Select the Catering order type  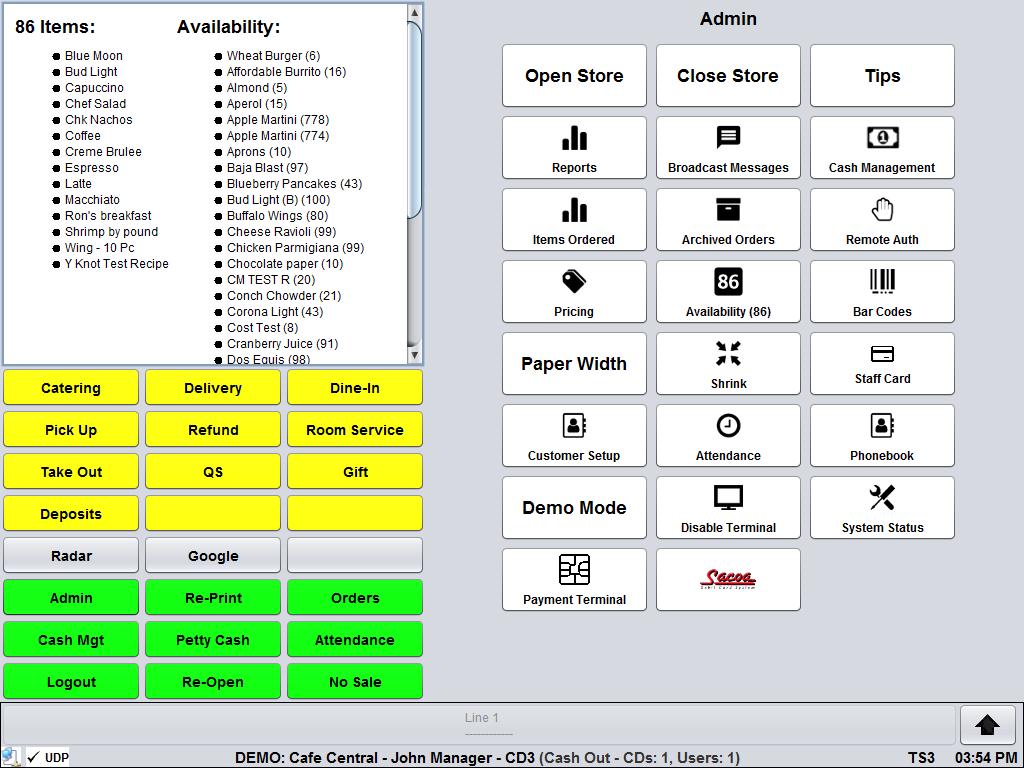point(71,387)
